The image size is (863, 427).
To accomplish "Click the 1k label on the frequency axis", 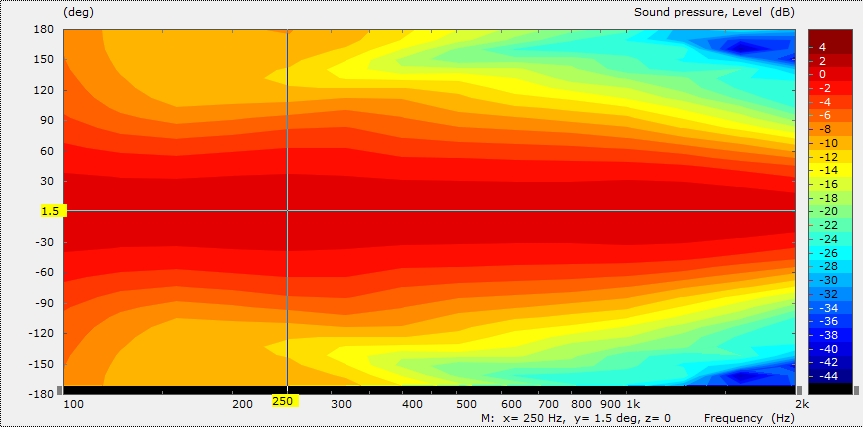I will tap(632, 405).
